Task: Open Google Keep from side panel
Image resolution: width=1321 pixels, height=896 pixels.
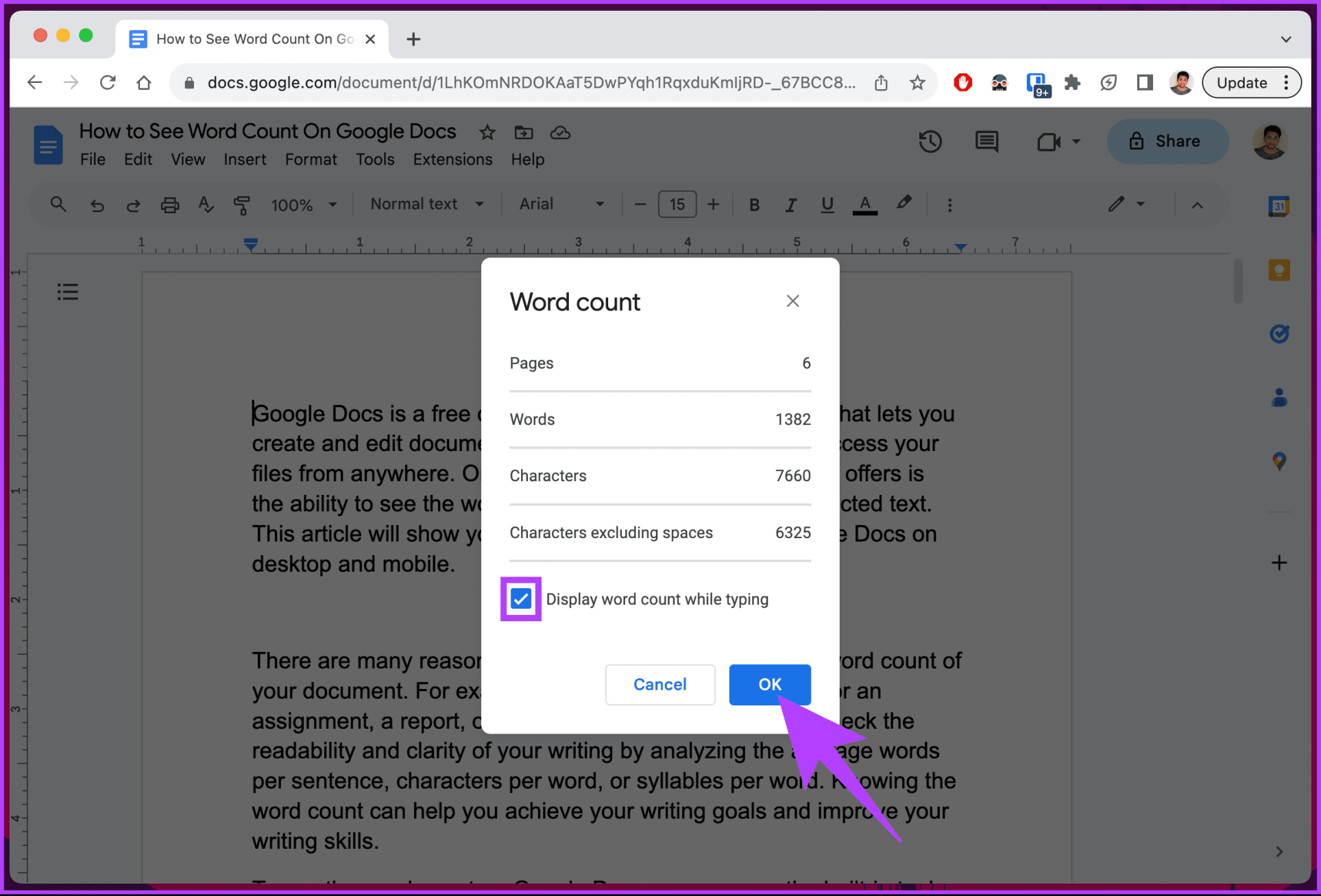Action: point(1278,270)
